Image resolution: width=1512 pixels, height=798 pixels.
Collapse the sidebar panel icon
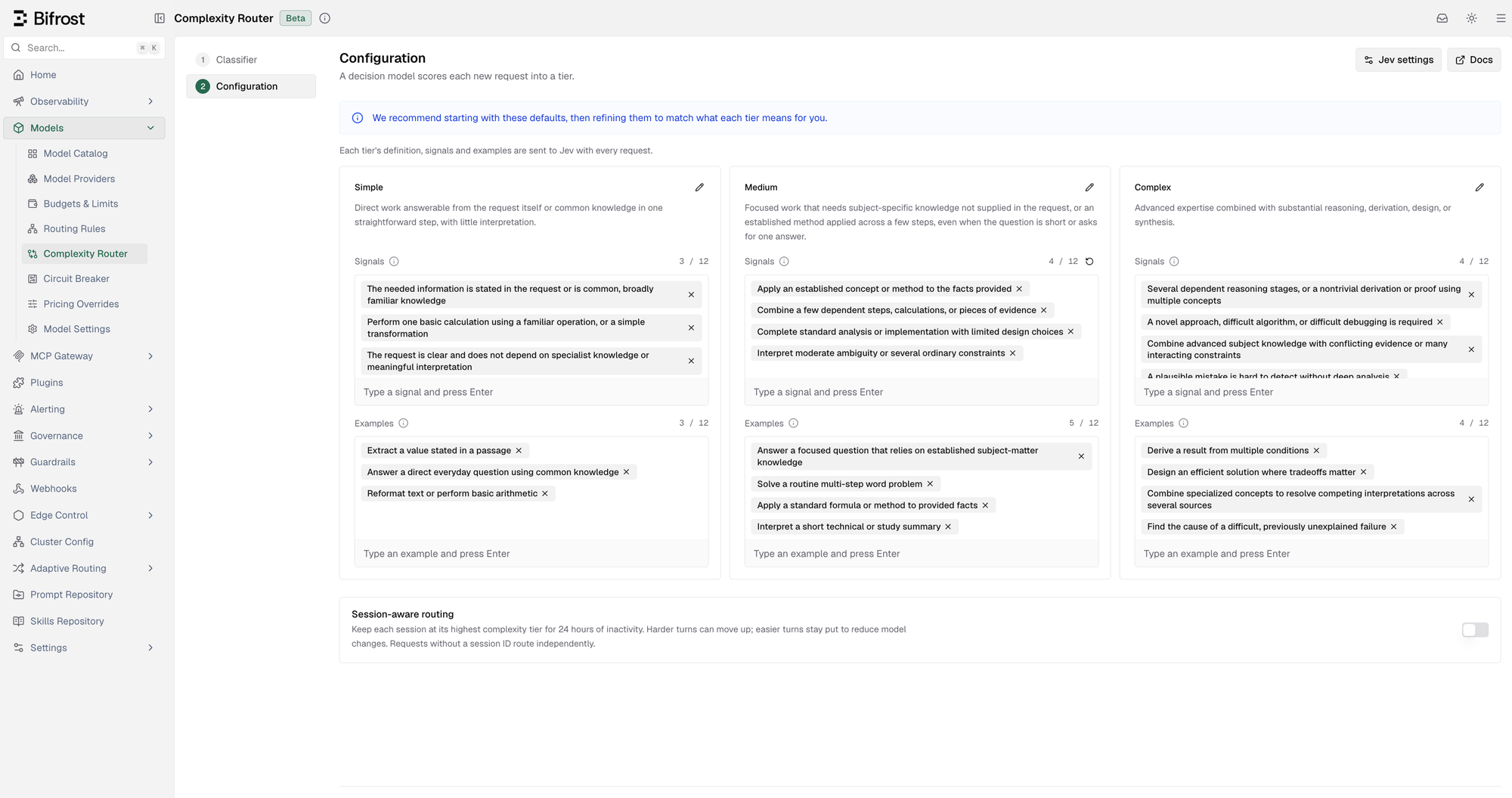(160, 18)
